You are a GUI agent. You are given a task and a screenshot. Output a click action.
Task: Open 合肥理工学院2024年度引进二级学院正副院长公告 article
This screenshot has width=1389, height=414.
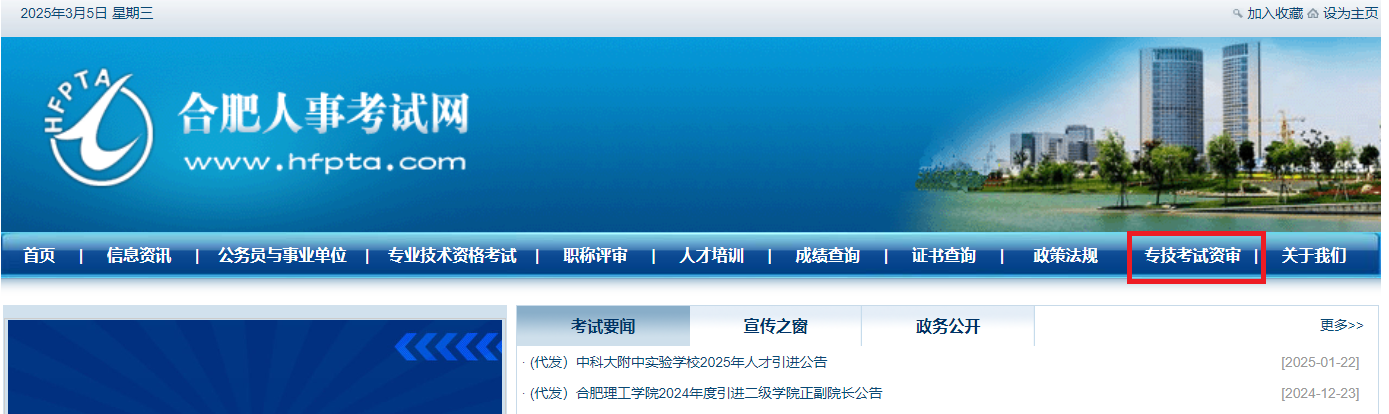pos(729,393)
